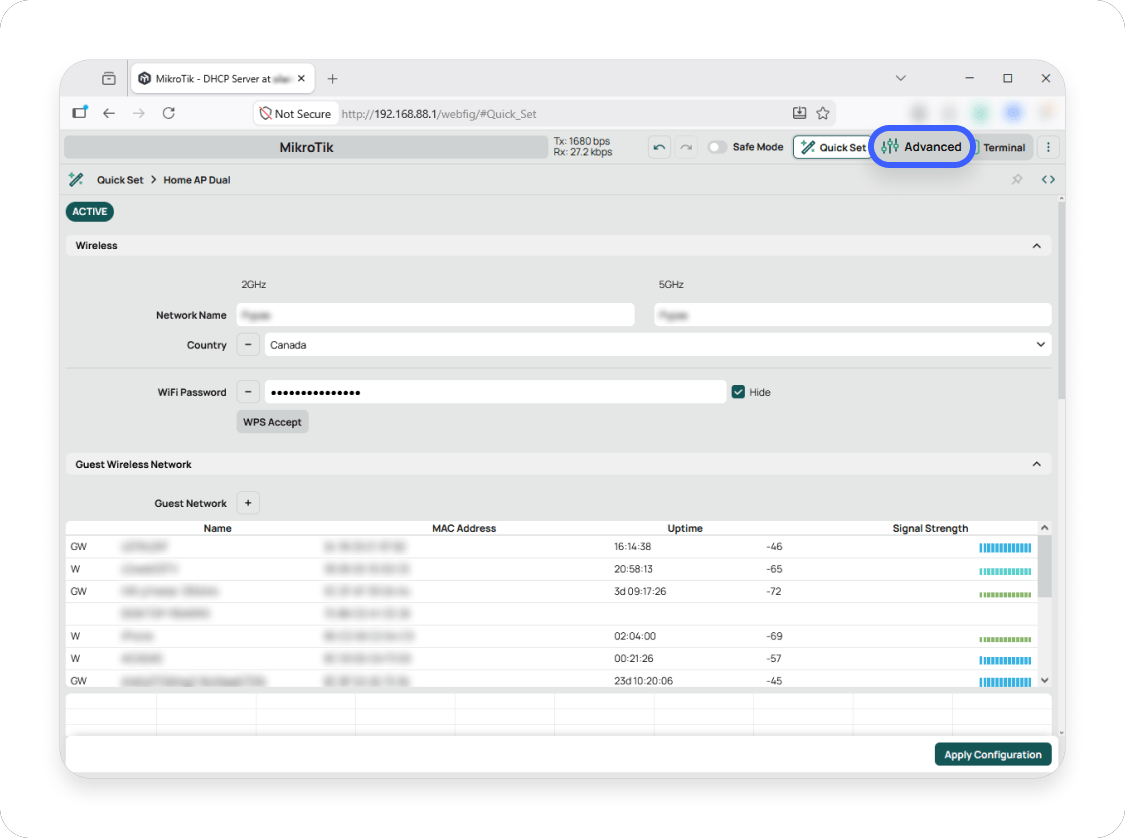
Task: Click the signal strength bar for -65
Action: click(1005, 571)
